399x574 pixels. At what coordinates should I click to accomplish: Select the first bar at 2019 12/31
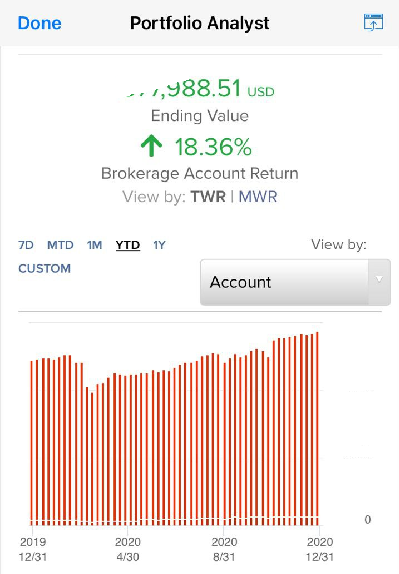pos(31,443)
